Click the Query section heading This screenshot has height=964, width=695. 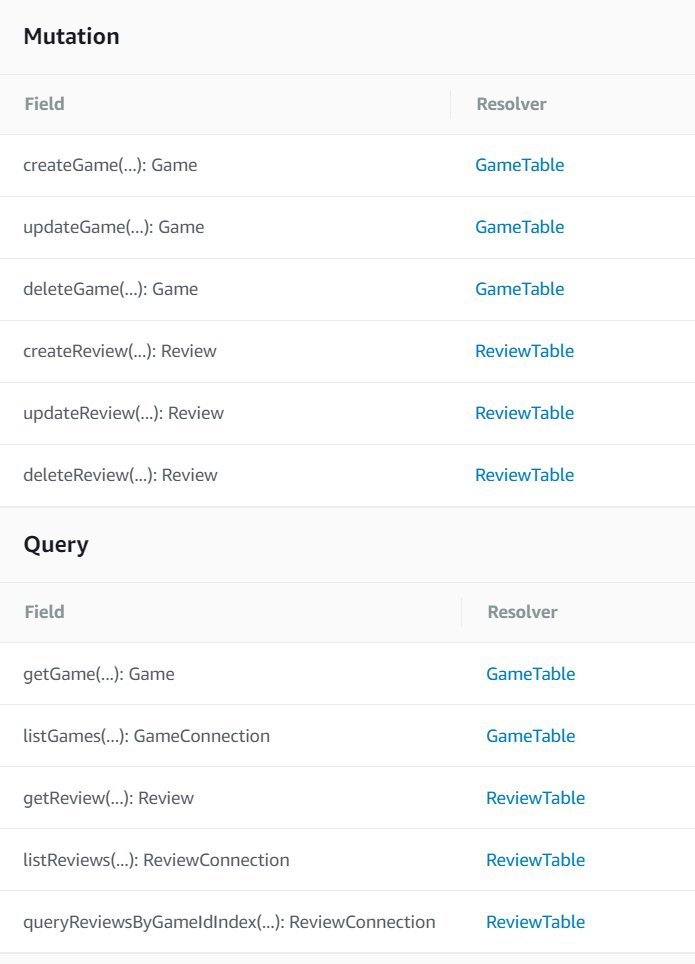[56, 545]
